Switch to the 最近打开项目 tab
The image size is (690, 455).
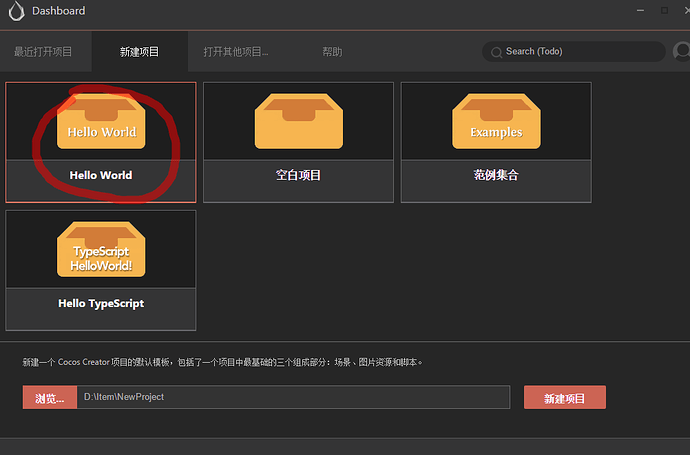tap(43, 52)
